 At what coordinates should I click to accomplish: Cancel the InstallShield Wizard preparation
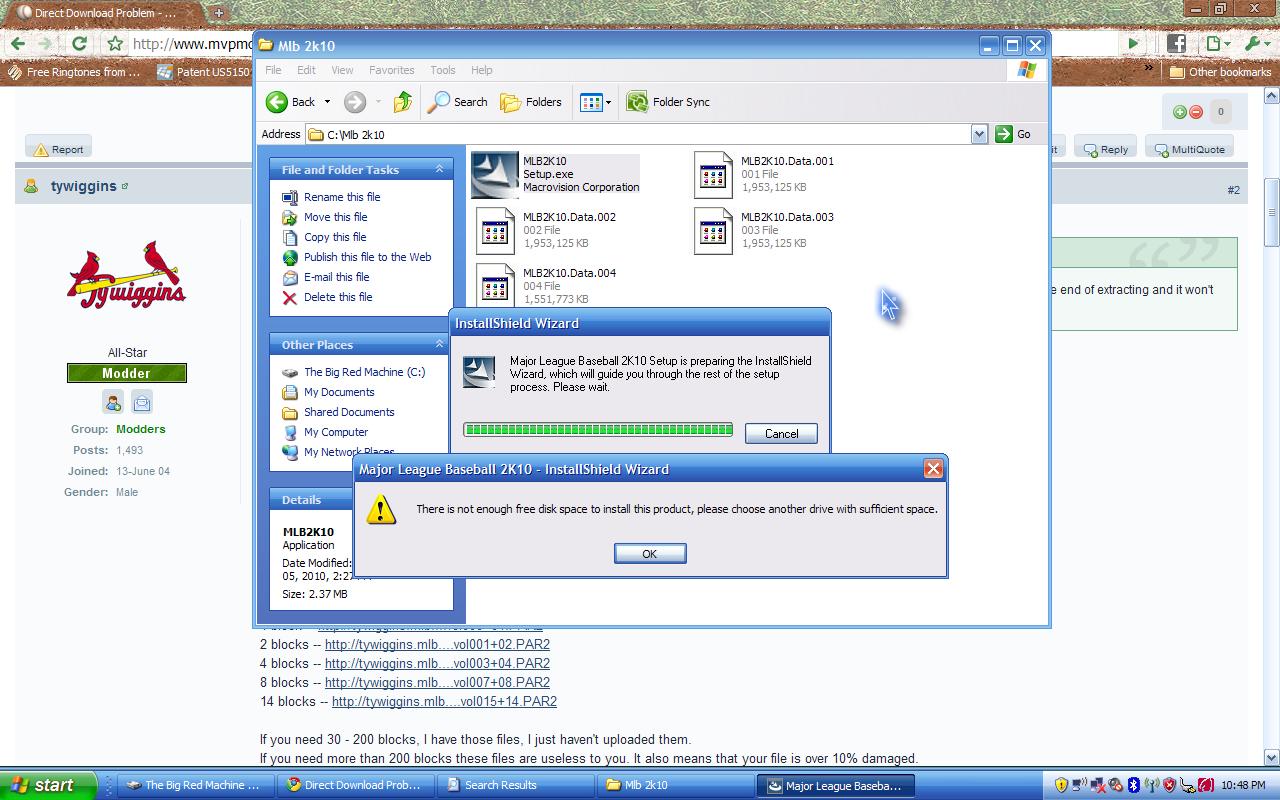tap(781, 434)
